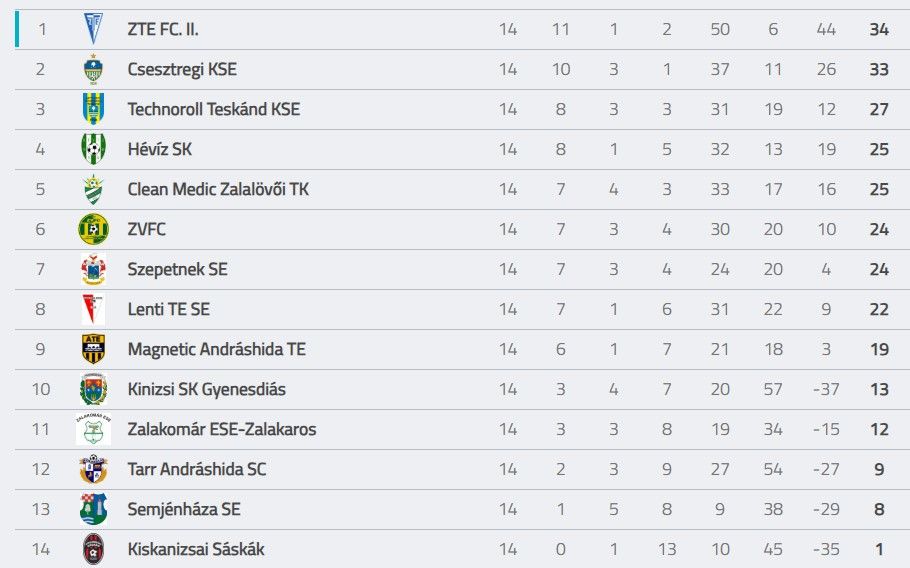This screenshot has height=568, width=910.
Task: Click ZTE FC. II.'s 34 points value
Action: tap(879, 29)
